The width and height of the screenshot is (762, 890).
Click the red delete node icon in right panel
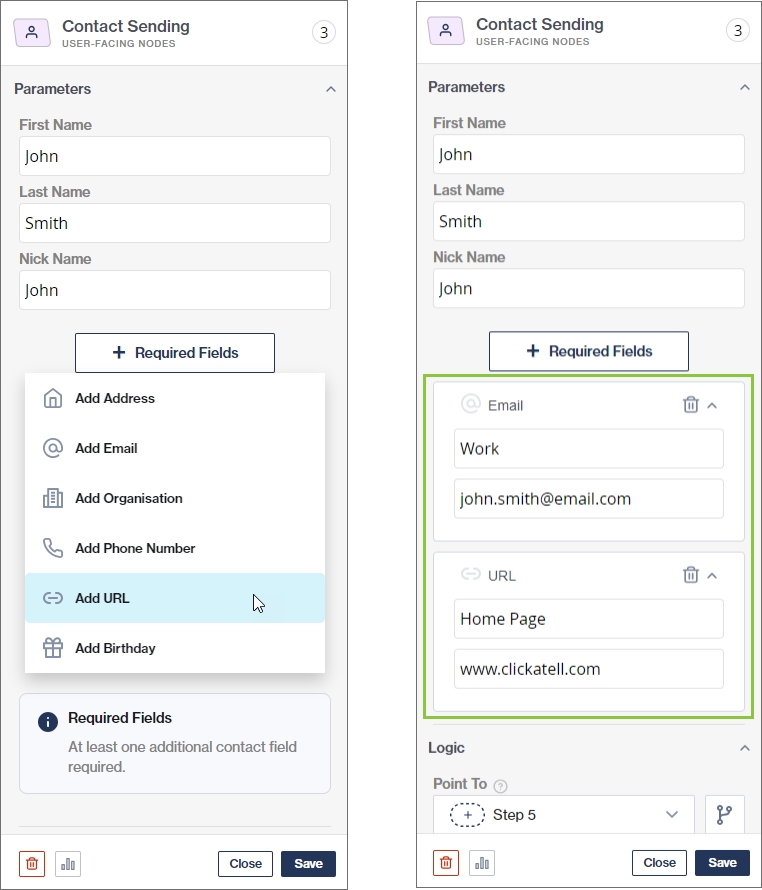(446, 863)
